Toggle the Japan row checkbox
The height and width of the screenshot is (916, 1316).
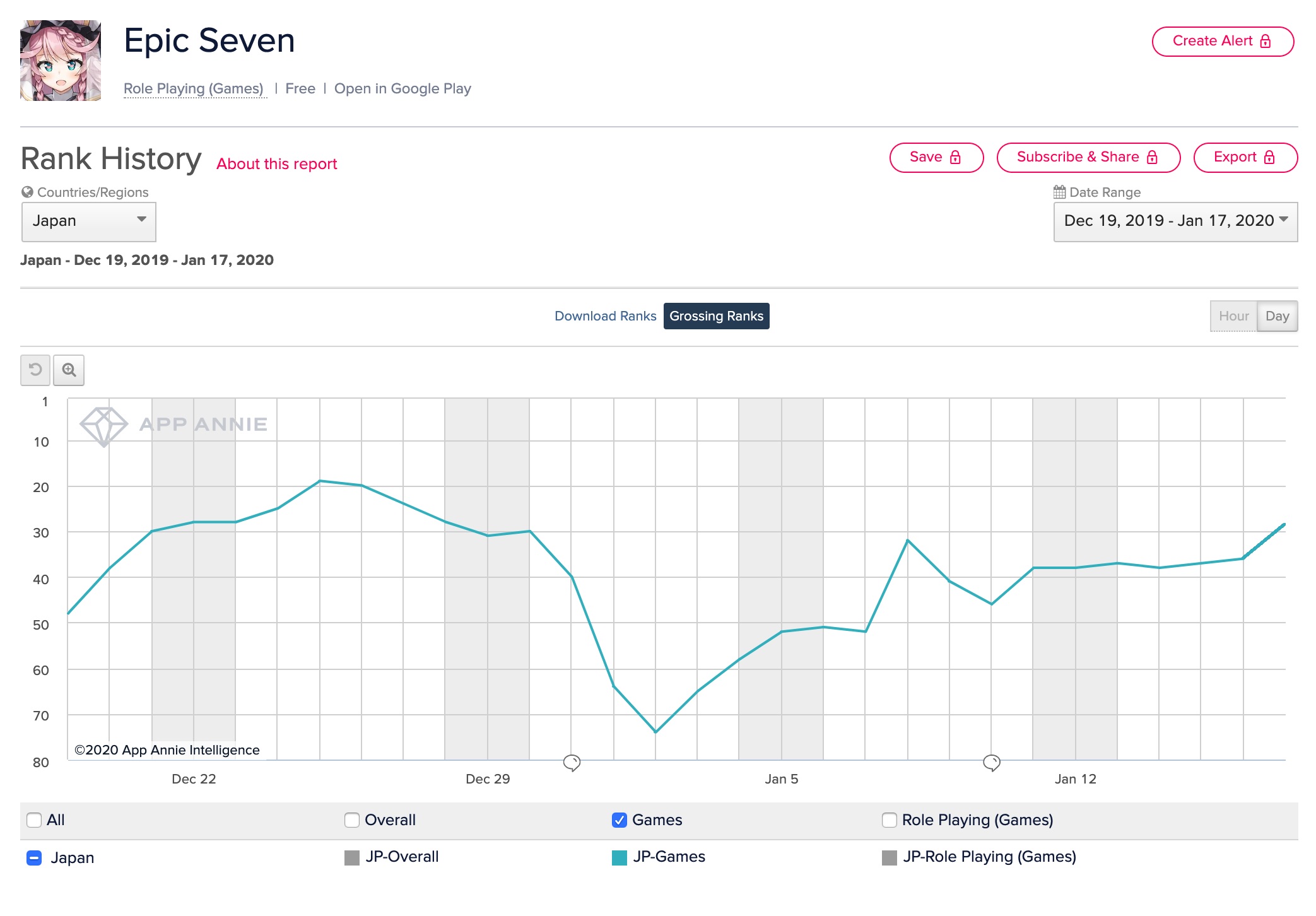(34, 858)
